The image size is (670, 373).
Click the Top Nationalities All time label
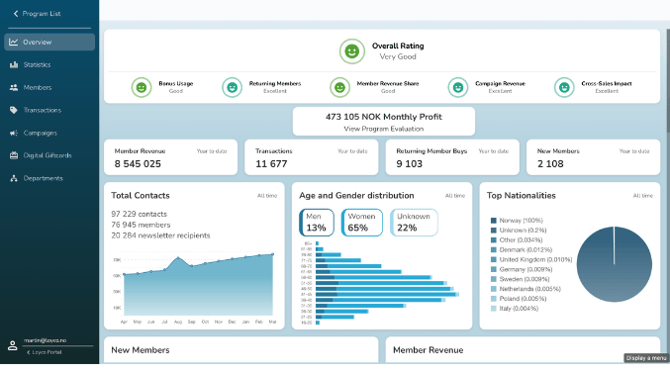click(x=643, y=196)
